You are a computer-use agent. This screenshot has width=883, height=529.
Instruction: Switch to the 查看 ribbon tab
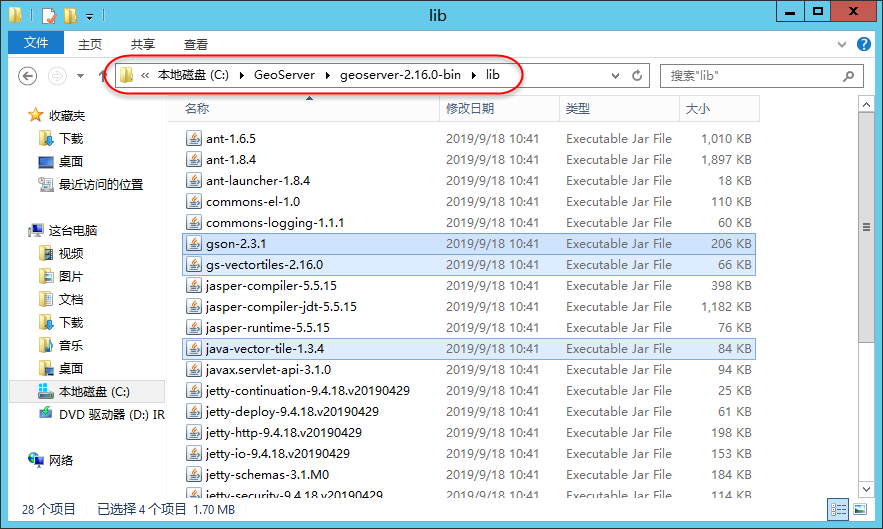point(195,44)
